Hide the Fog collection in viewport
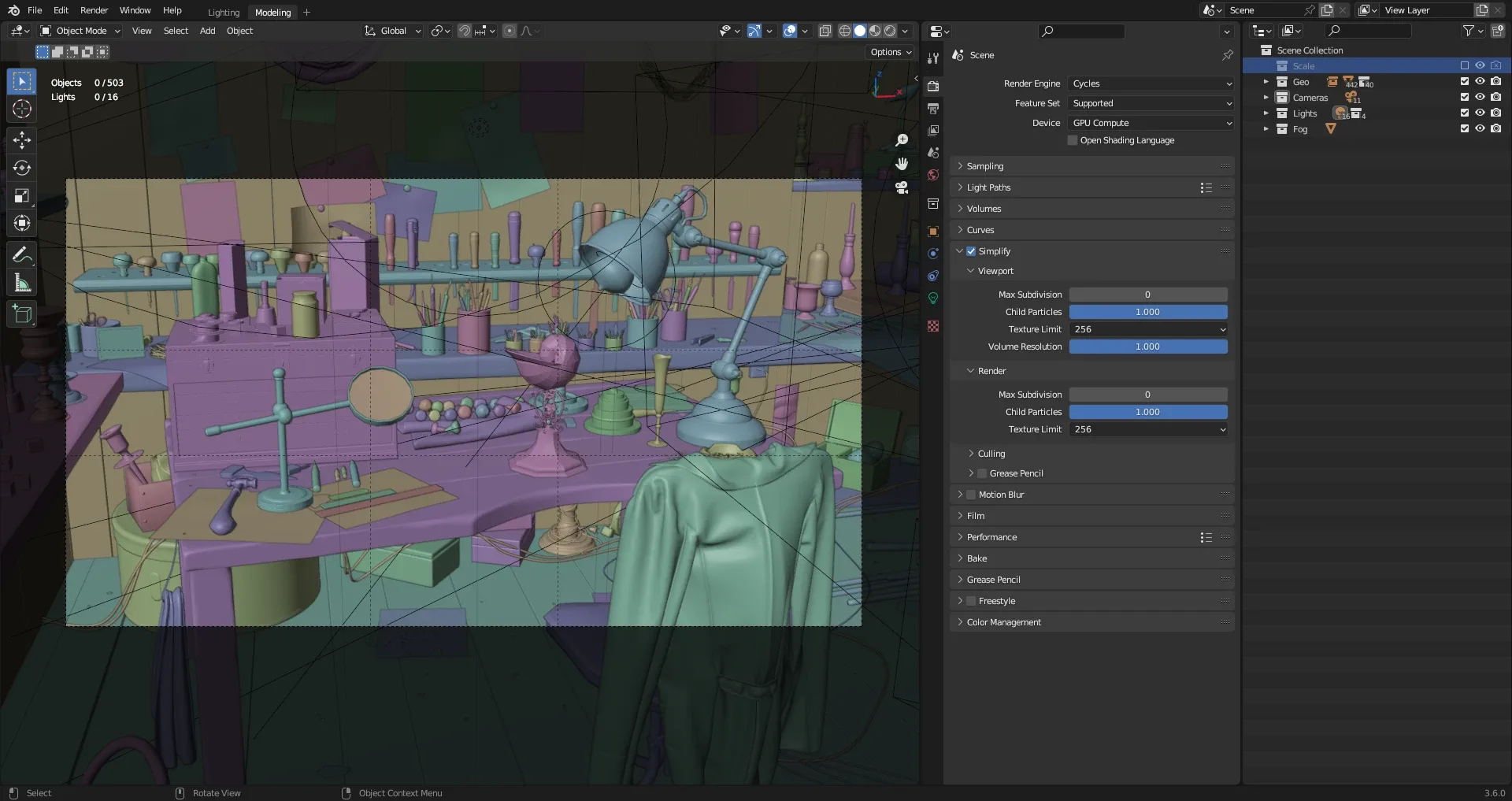 (x=1480, y=129)
